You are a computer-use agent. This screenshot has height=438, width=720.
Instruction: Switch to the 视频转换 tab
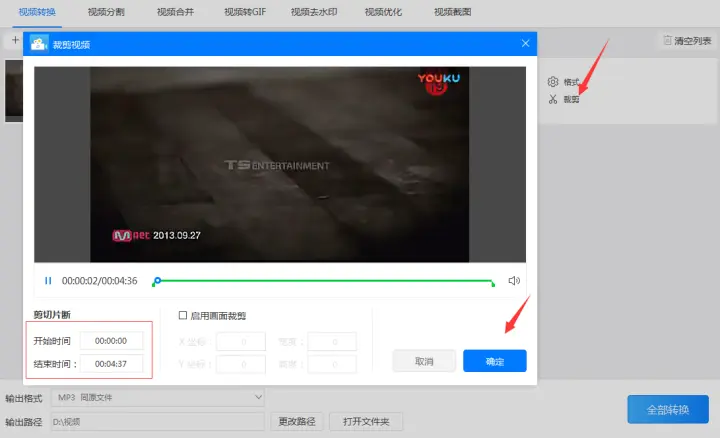[x=37, y=12]
